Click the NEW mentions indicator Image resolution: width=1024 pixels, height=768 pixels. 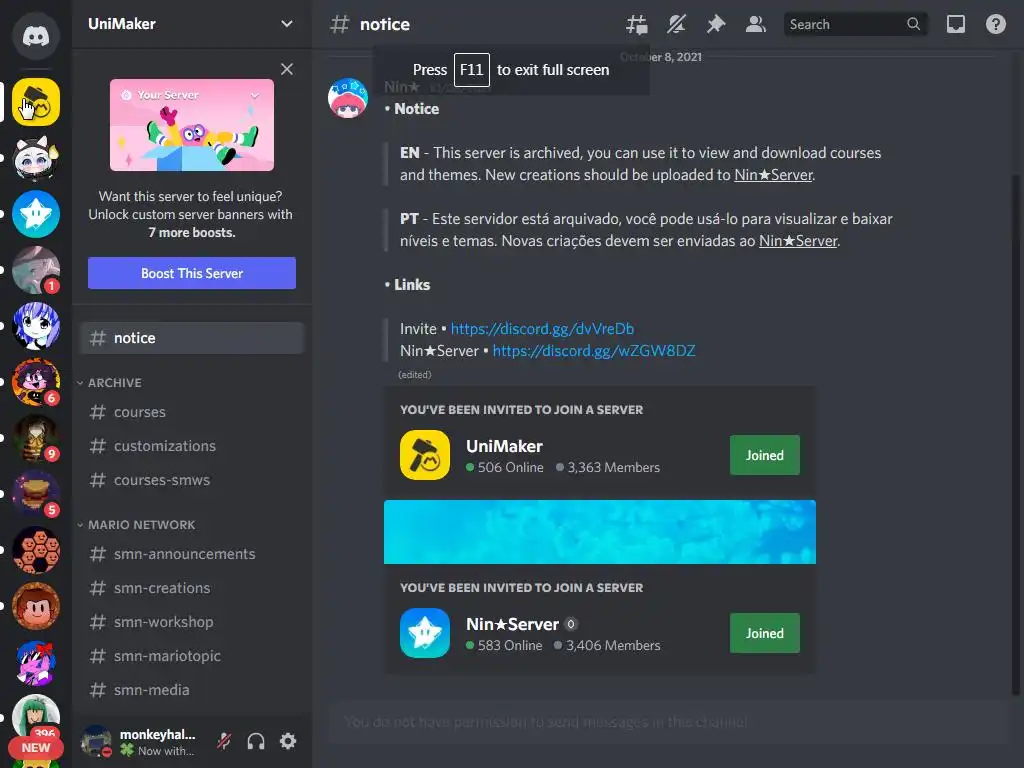pyautogui.click(x=36, y=748)
